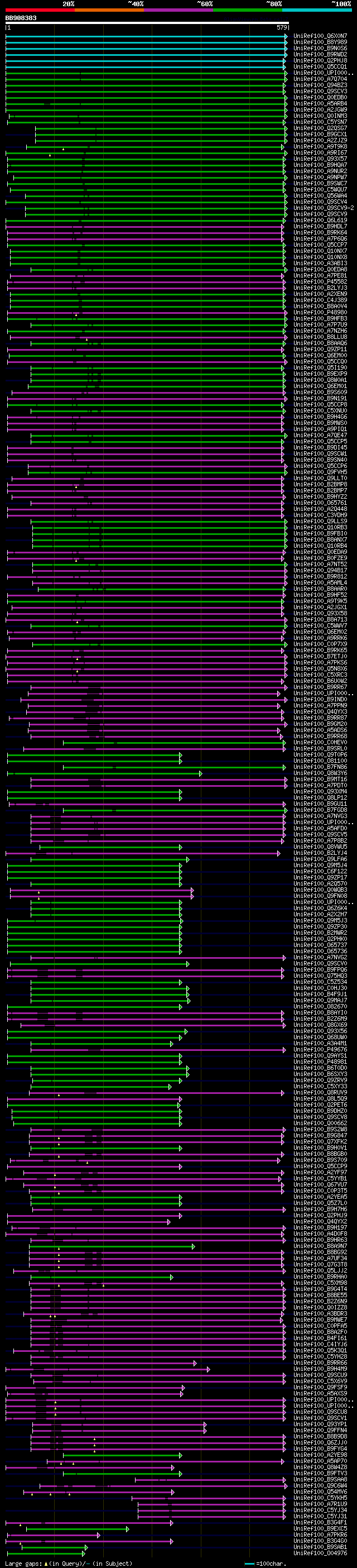Viewport: 357px width, 1568px height.
Task: Open hit UniRef100_B9RWD2
Action: tap(321, 55)
